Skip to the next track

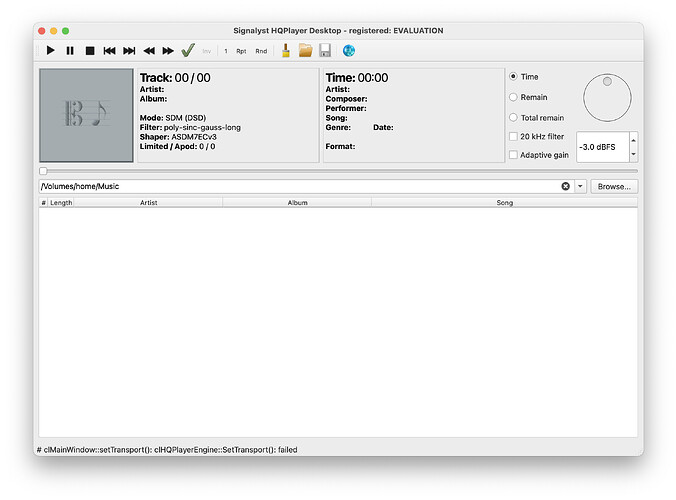coord(129,51)
